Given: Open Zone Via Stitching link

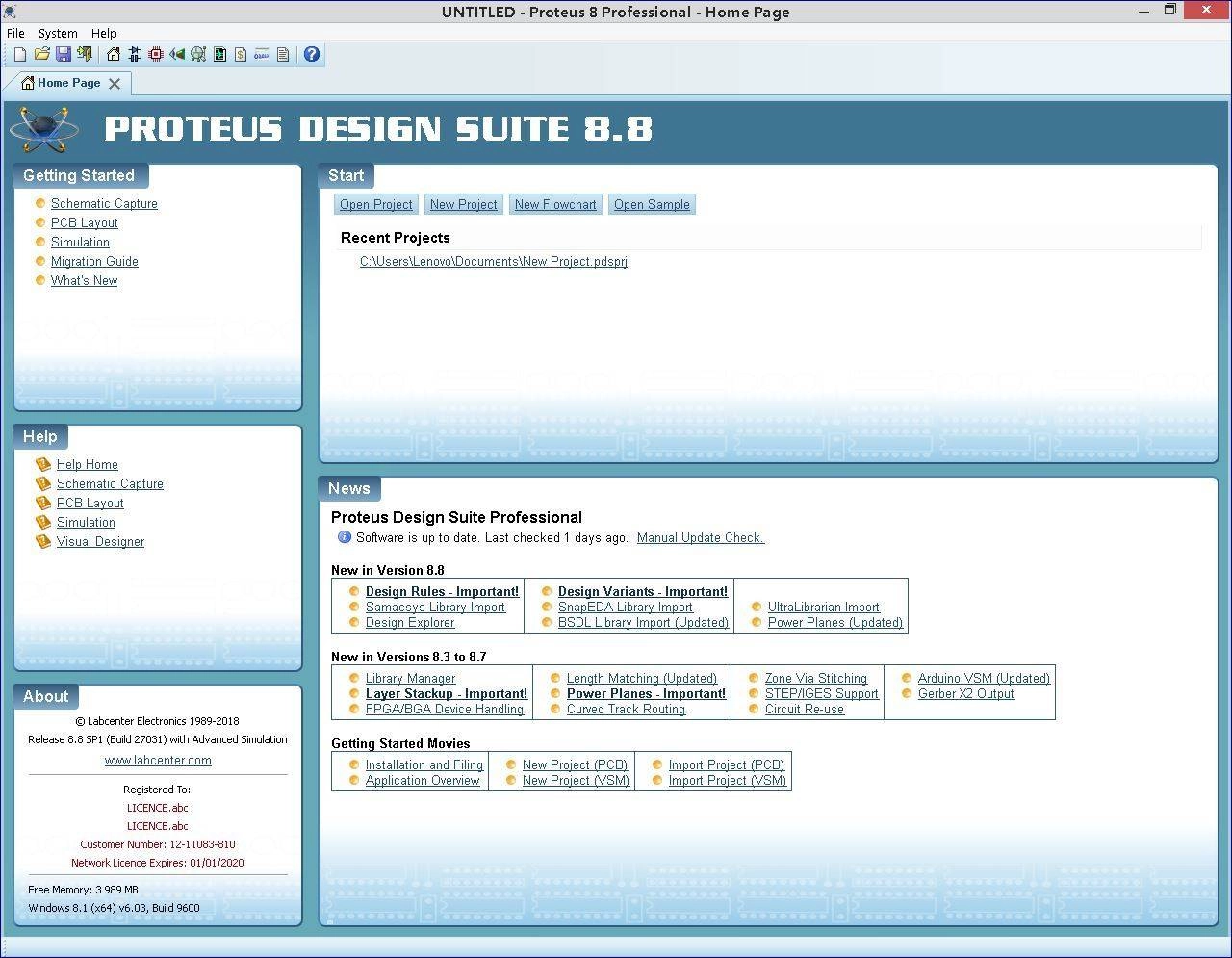Looking at the screenshot, I should click(816, 678).
